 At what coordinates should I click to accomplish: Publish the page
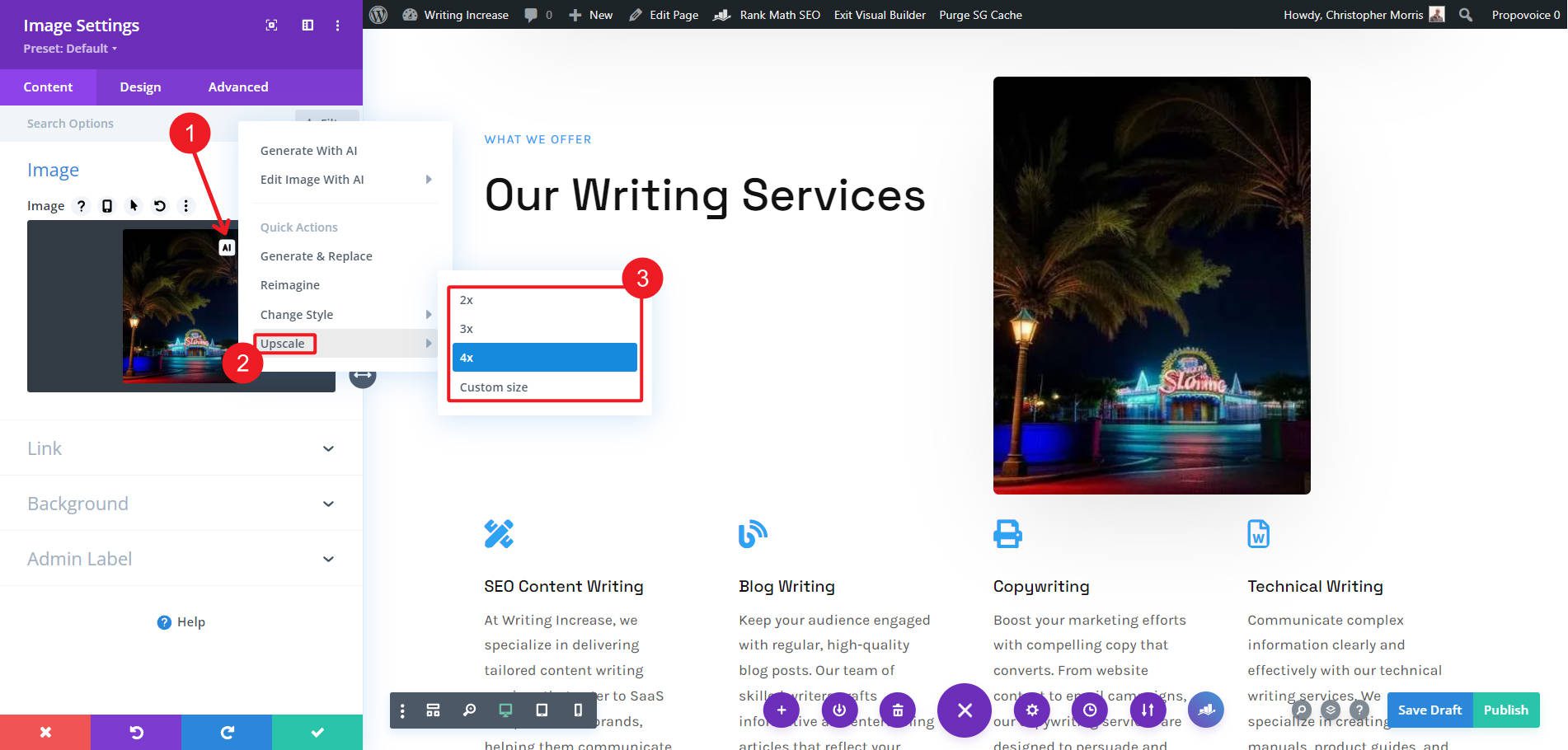coord(1506,710)
